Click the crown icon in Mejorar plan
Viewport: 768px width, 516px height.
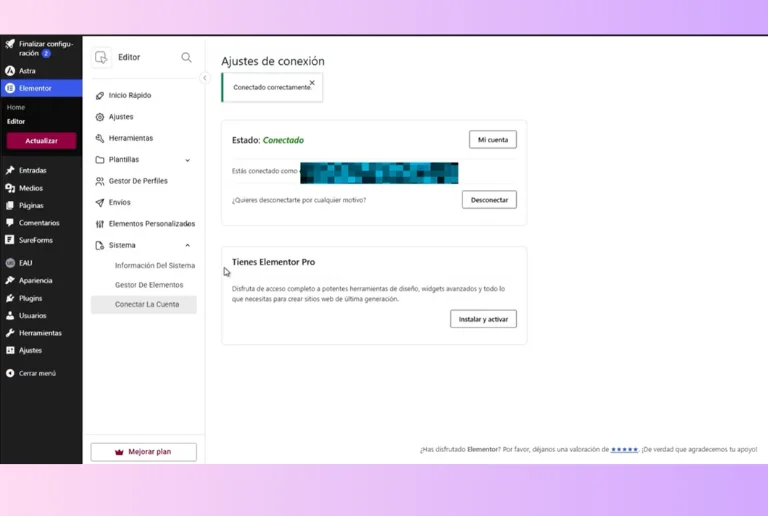[119, 452]
